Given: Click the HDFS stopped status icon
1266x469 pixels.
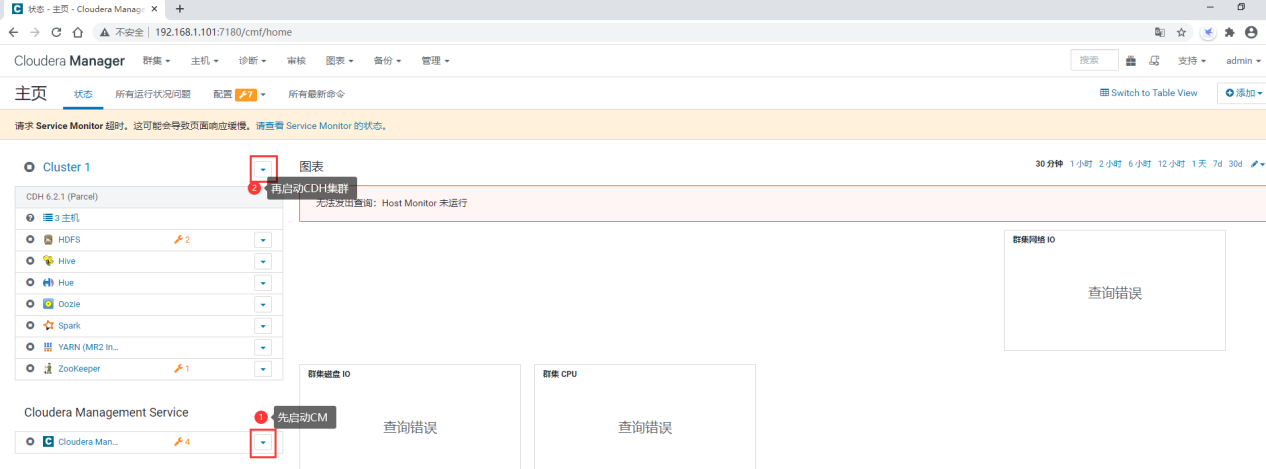Looking at the screenshot, I should tap(30, 240).
